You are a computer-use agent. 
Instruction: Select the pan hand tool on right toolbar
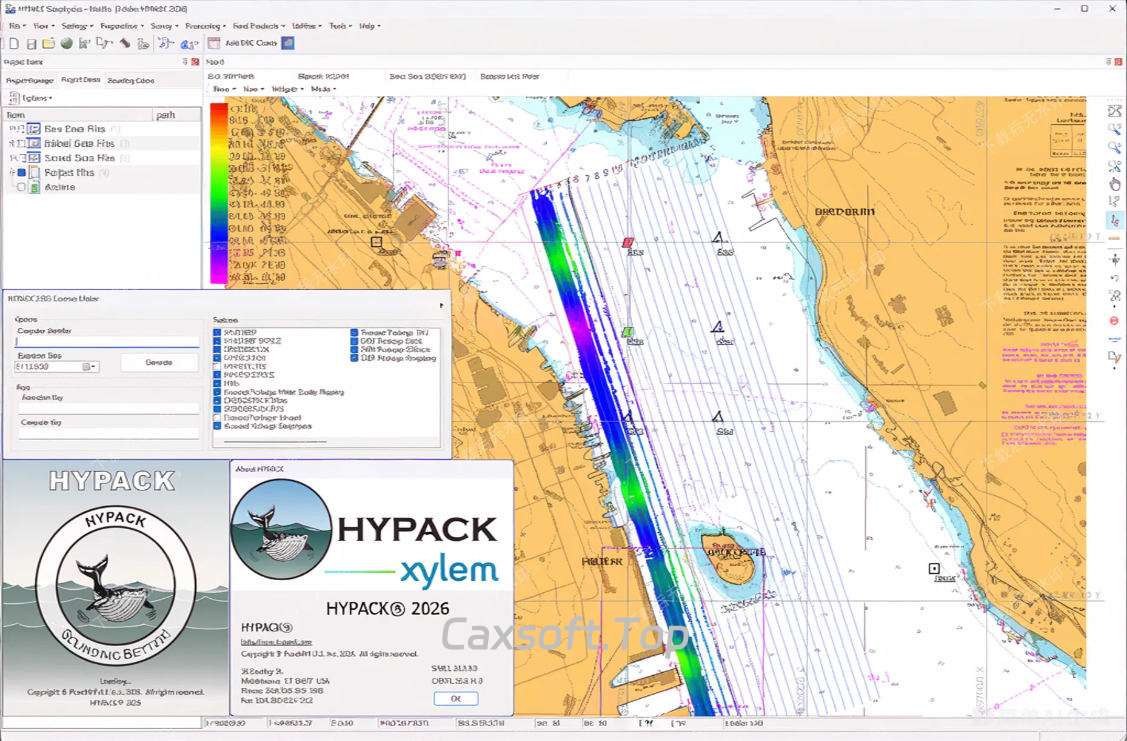[1114, 184]
